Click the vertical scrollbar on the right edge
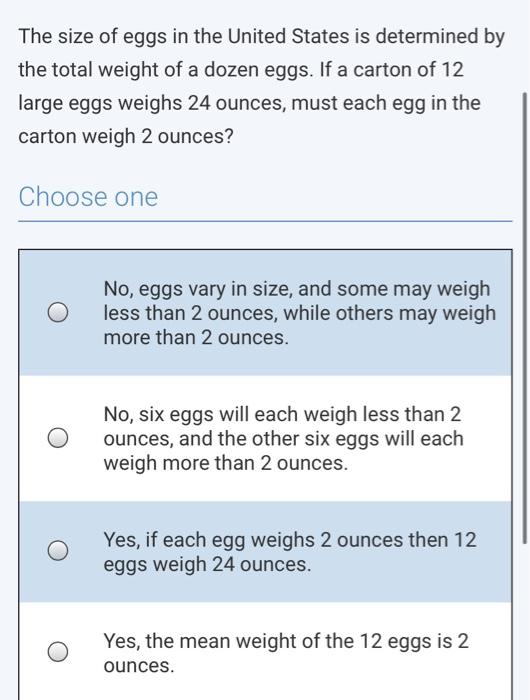 (x=525, y=318)
